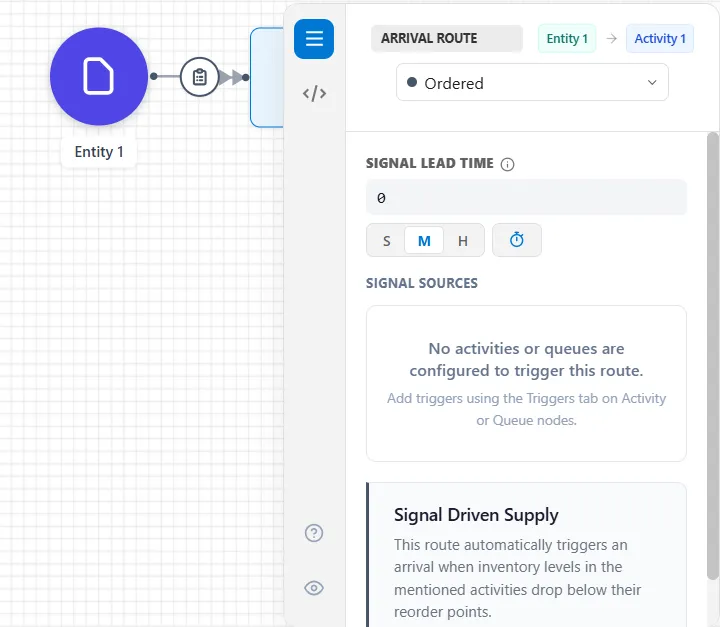The image size is (720, 627).
Task: Select the H hours unit
Action: point(463,241)
